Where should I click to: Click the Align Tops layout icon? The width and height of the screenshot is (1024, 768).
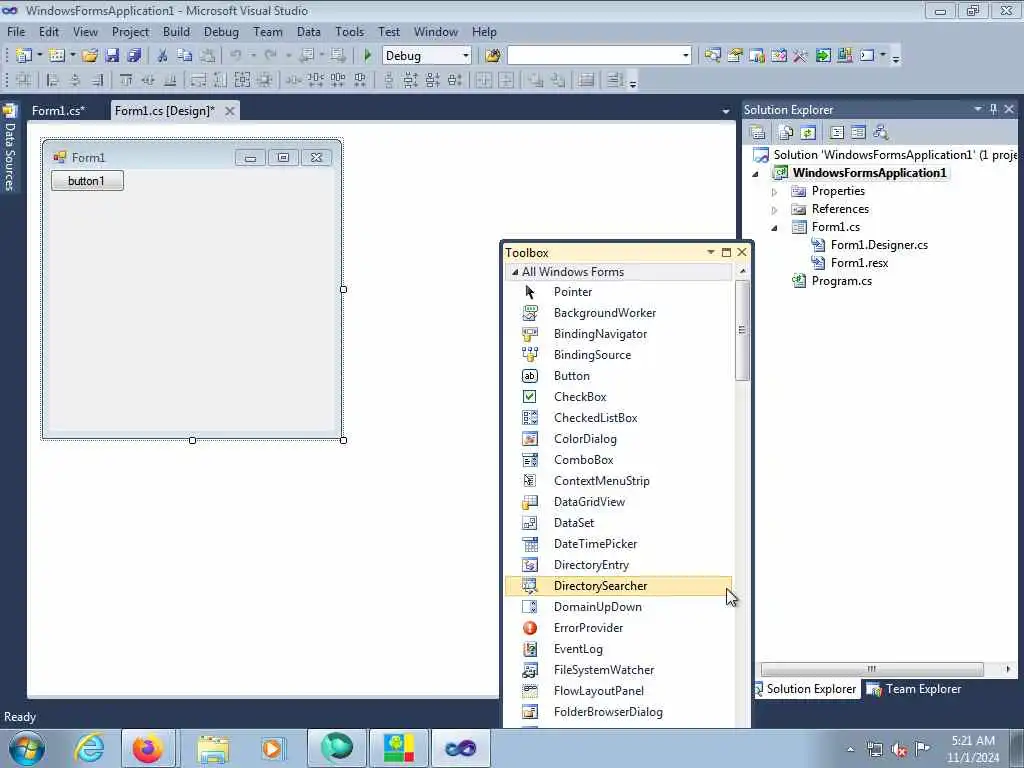[x=126, y=80]
